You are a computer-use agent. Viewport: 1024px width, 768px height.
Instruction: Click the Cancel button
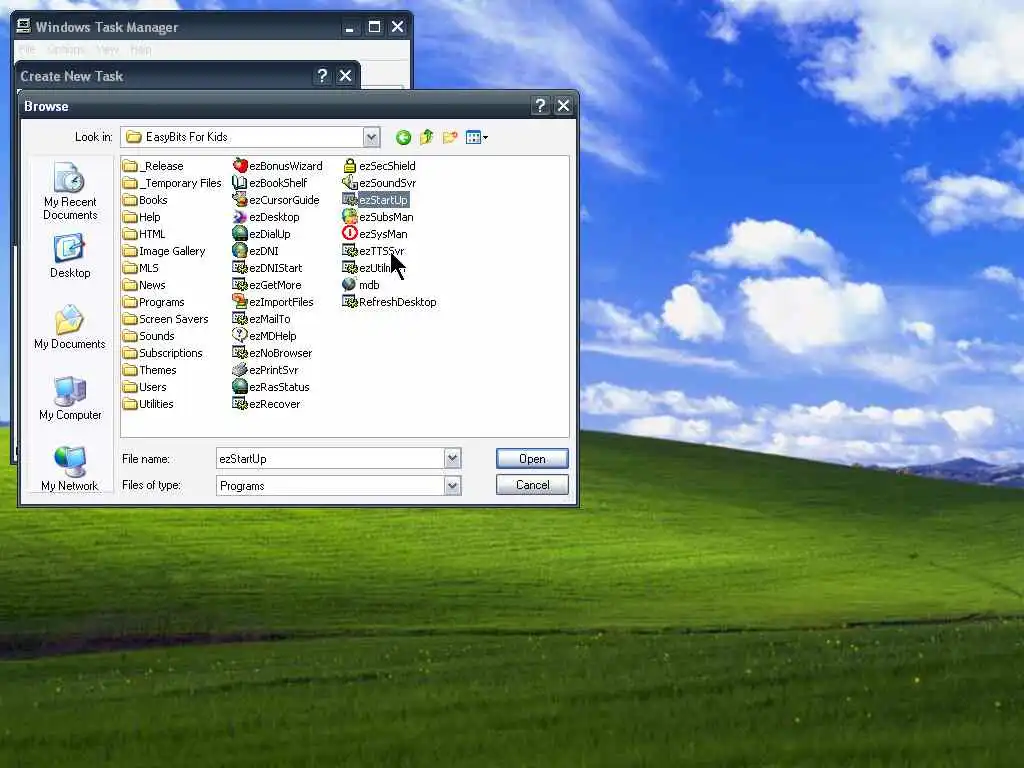(x=532, y=485)
